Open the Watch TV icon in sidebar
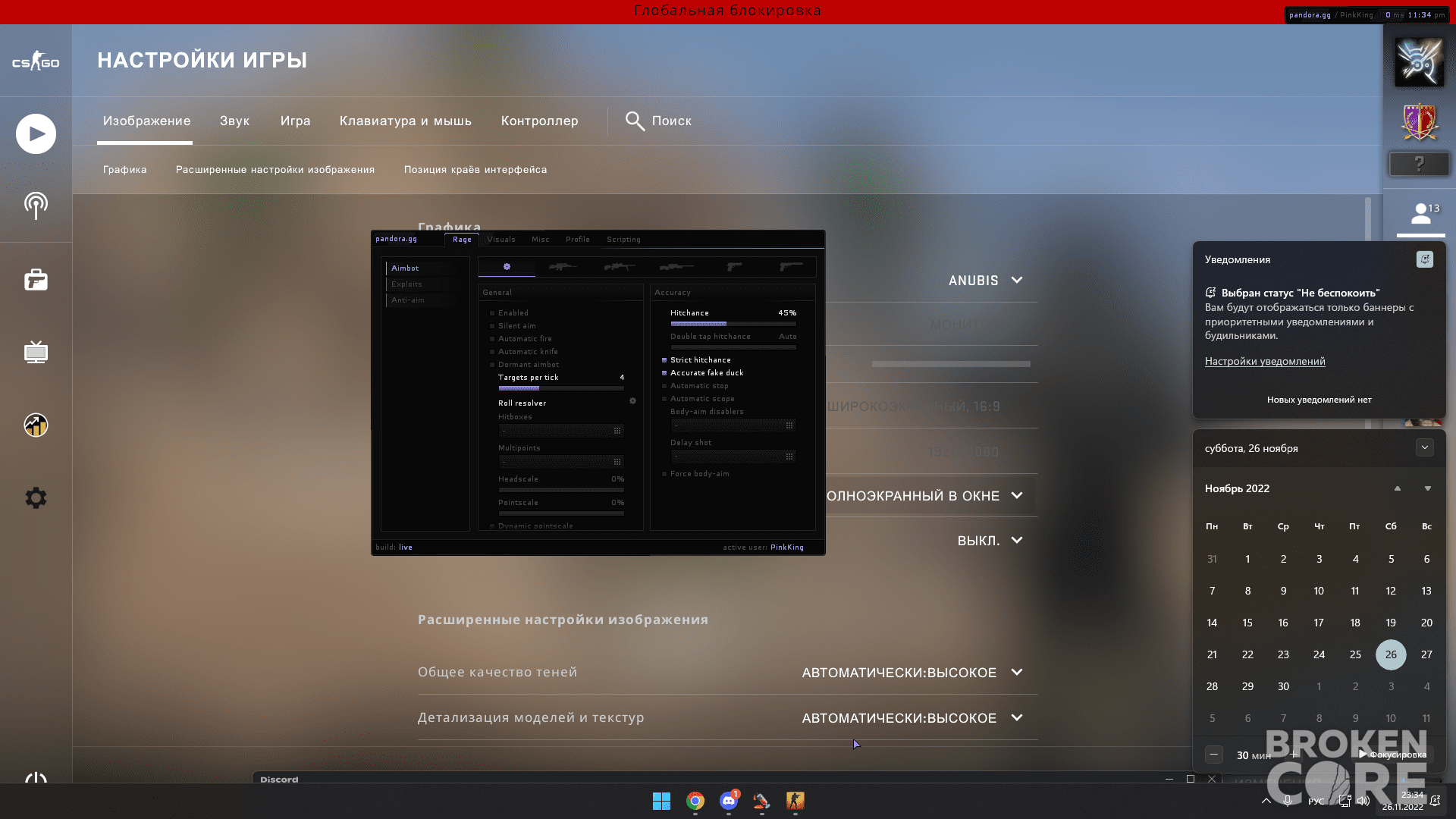Image resolution: width=1456 pixels, height=819 pixels. [x=36, y=352]
